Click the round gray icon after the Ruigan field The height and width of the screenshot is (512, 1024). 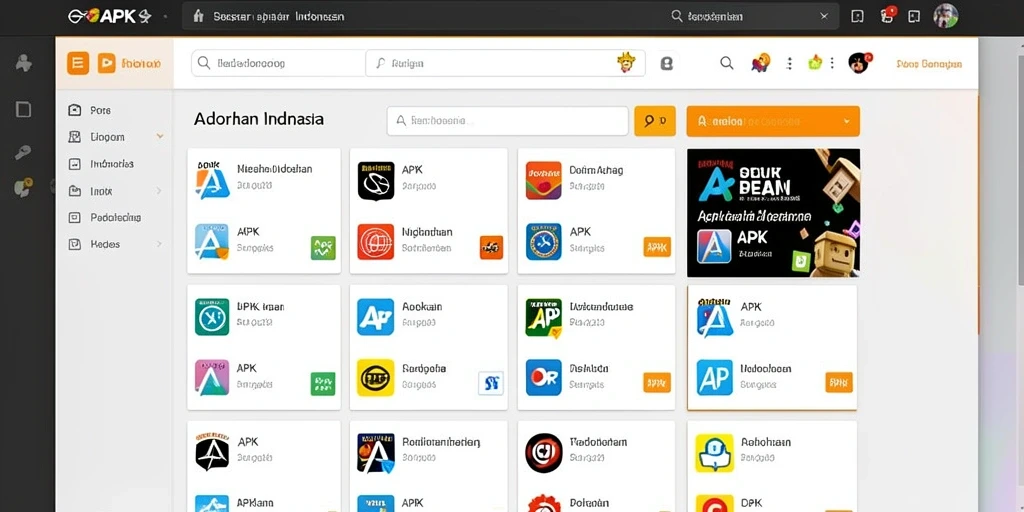(667, 63)
